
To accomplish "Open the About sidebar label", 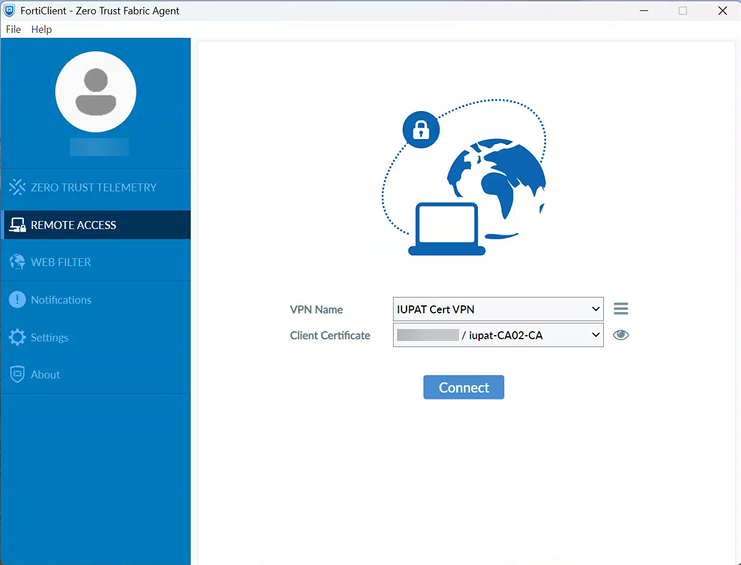I will point(45,375).
